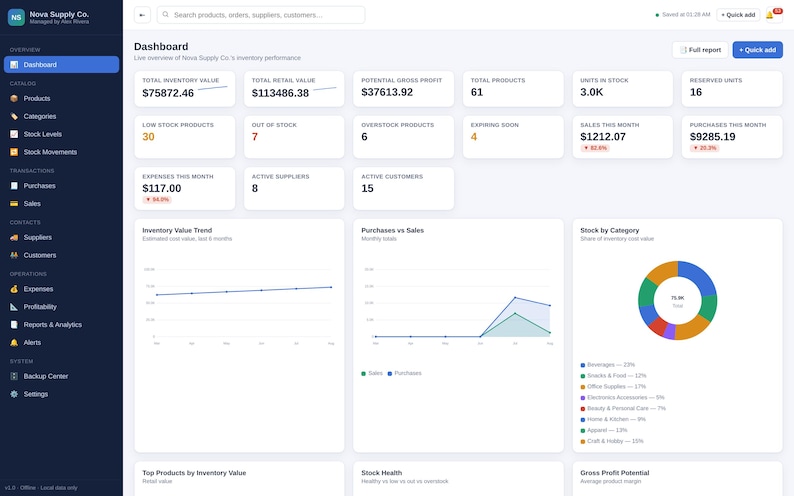
Task: Click the Expenses 94.0% decrease badge
Action: click(x=157, y=200)
